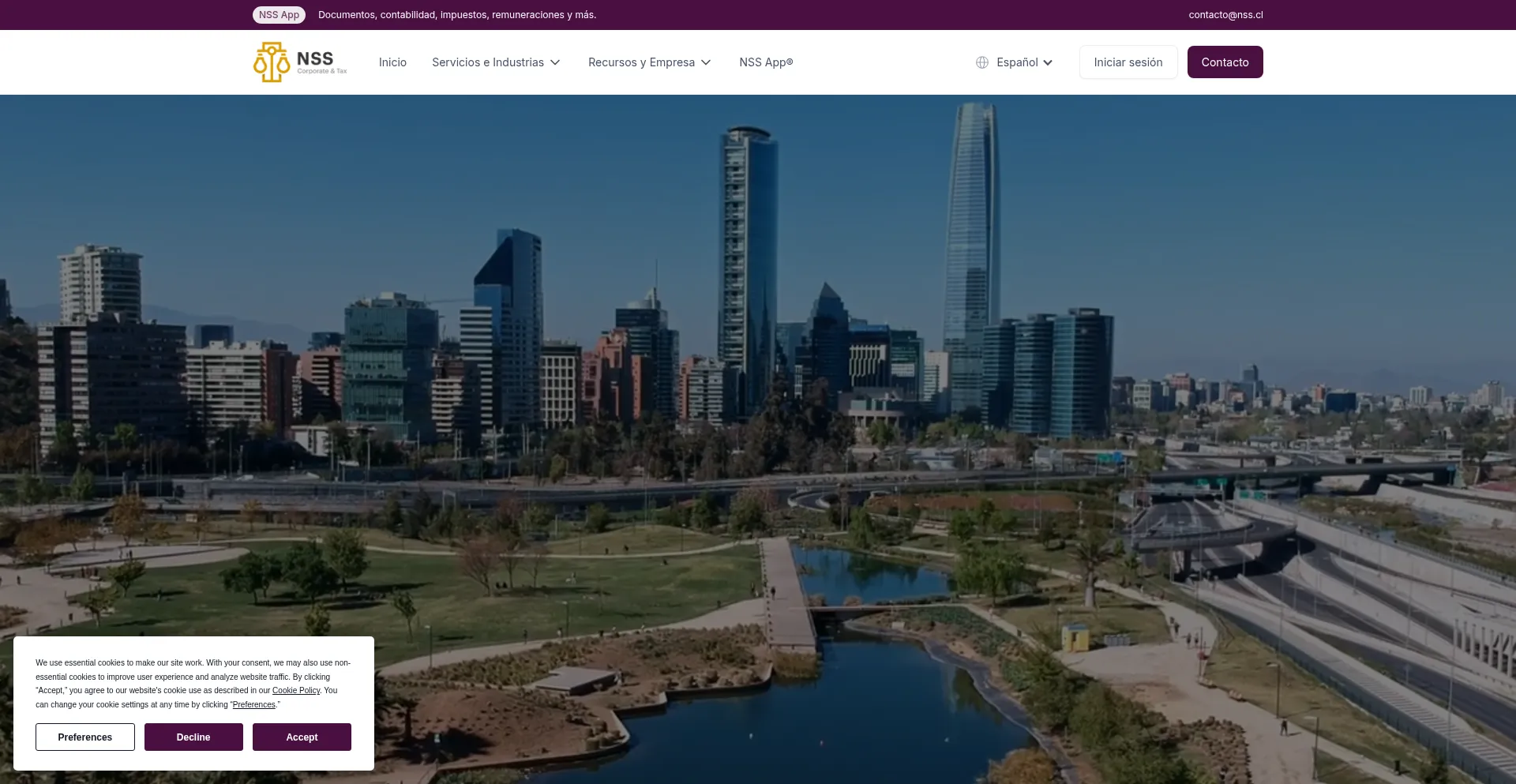The height and width of the screenshot is (784, 1516).
Task: Accept cookies in the consent banner
Action: [x=302, y=737]
